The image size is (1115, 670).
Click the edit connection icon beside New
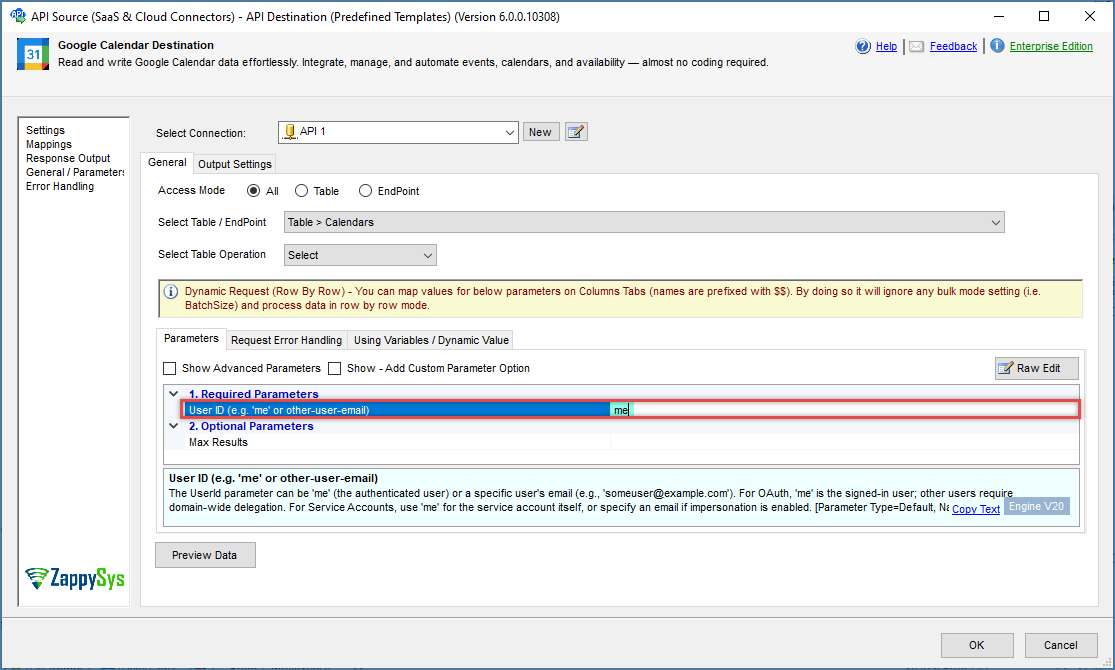576,132
